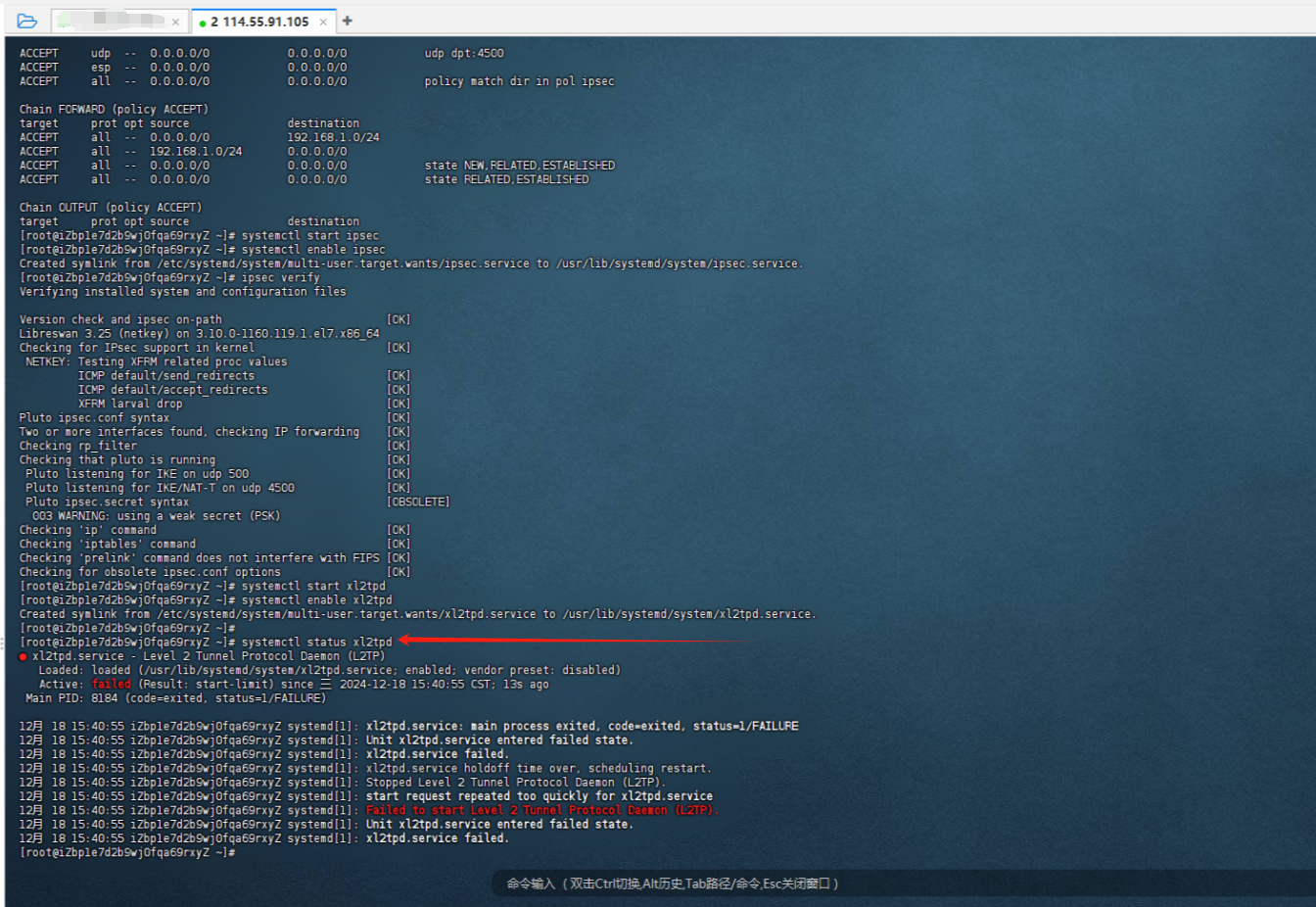Screen dimensions: 1316x907
Task: Click the 'Chain FORWARD (policy ACCEPT)' line
Action: tap(114, 110)
